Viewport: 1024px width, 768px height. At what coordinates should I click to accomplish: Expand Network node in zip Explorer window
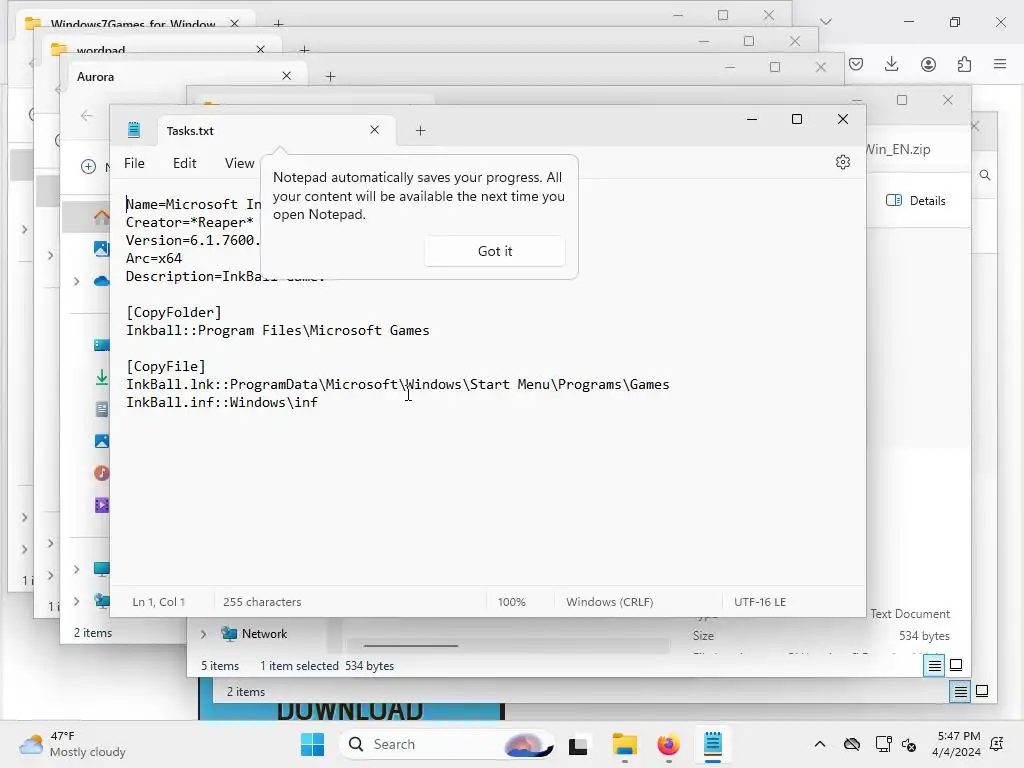(203, 633)
